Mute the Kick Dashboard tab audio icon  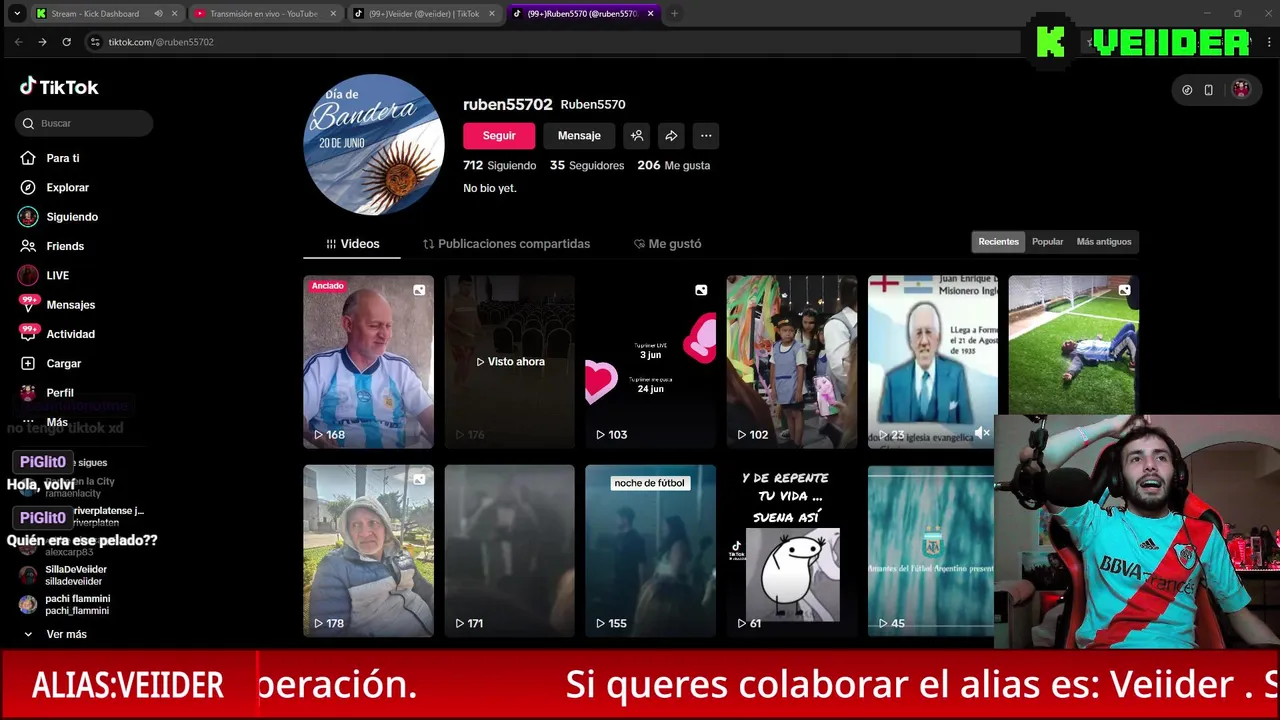[x=158, y=14]
